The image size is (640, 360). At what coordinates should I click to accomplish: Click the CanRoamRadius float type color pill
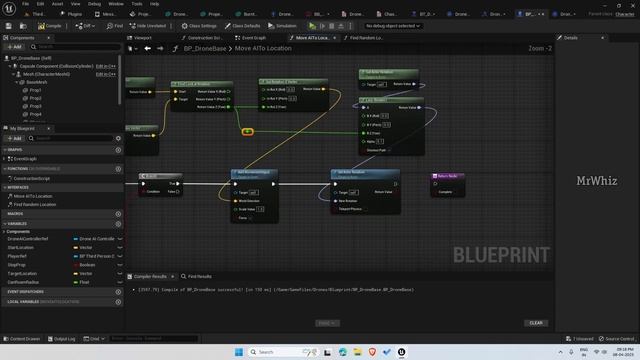76,282
